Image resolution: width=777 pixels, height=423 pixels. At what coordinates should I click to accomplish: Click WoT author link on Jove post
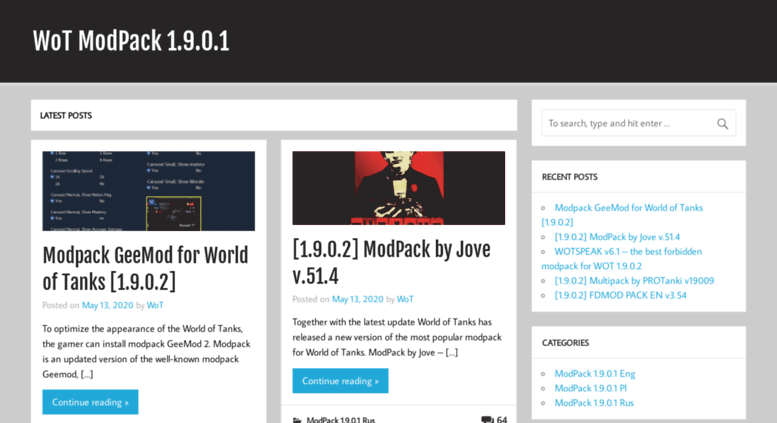[x=405, y=299]
